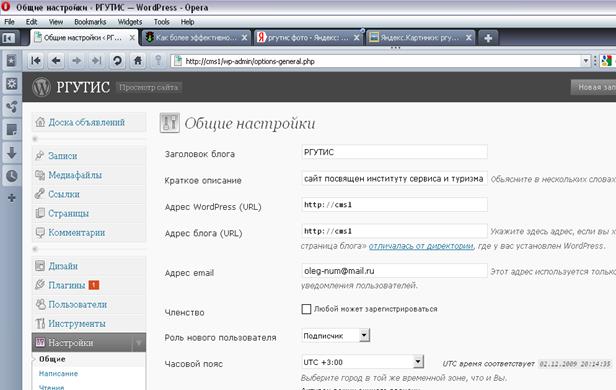Click the email address input field
This screenshot has width=616, height=390.
[x=394, y=271]
